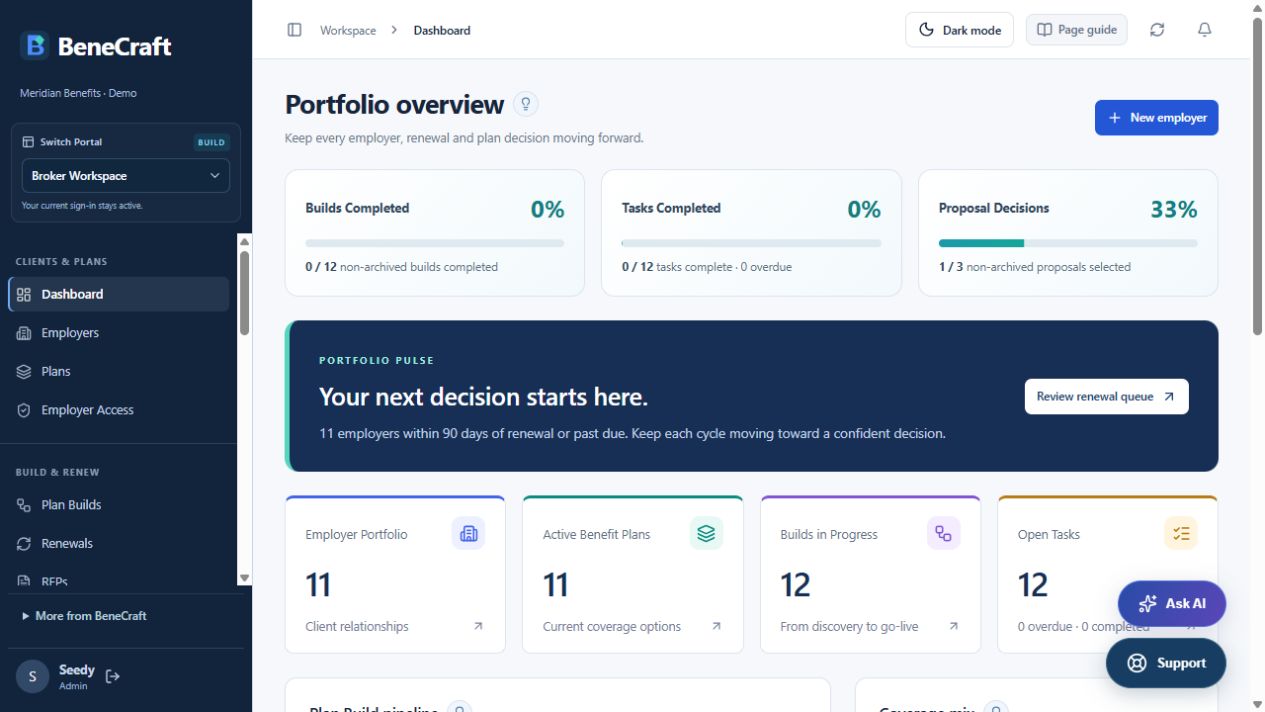Click the BUILD badge in Switch Portal
Screen dimensions: 1265x712
[212, 142]
